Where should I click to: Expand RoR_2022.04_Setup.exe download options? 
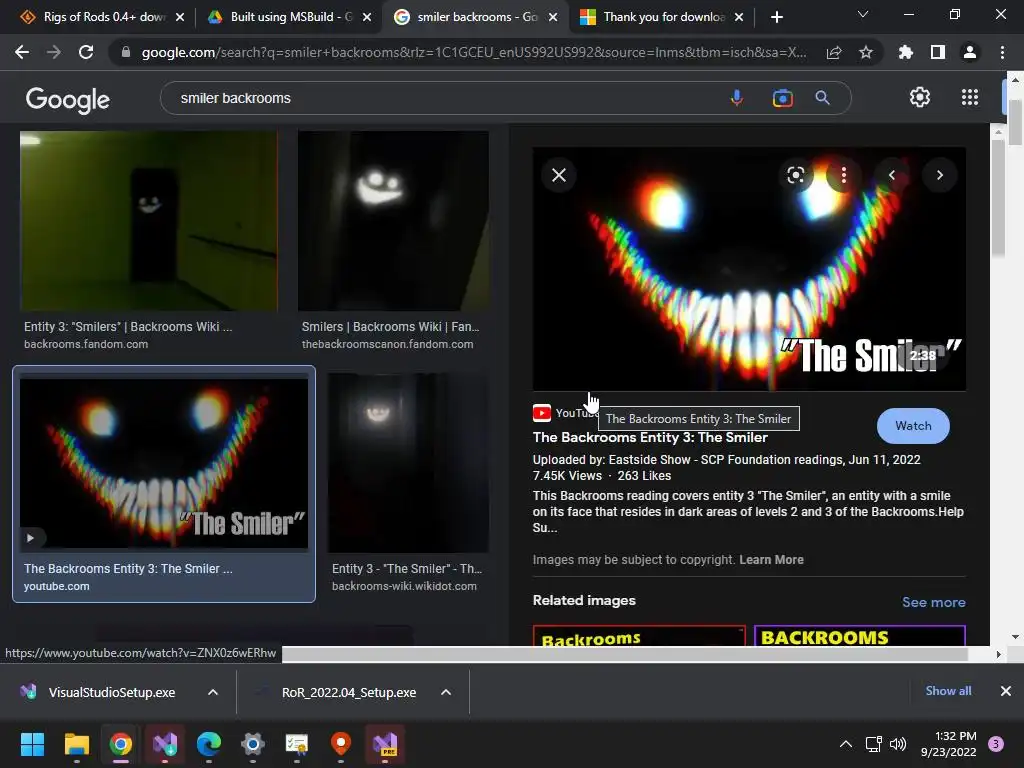pyautogui.click(x=446, y=692)
